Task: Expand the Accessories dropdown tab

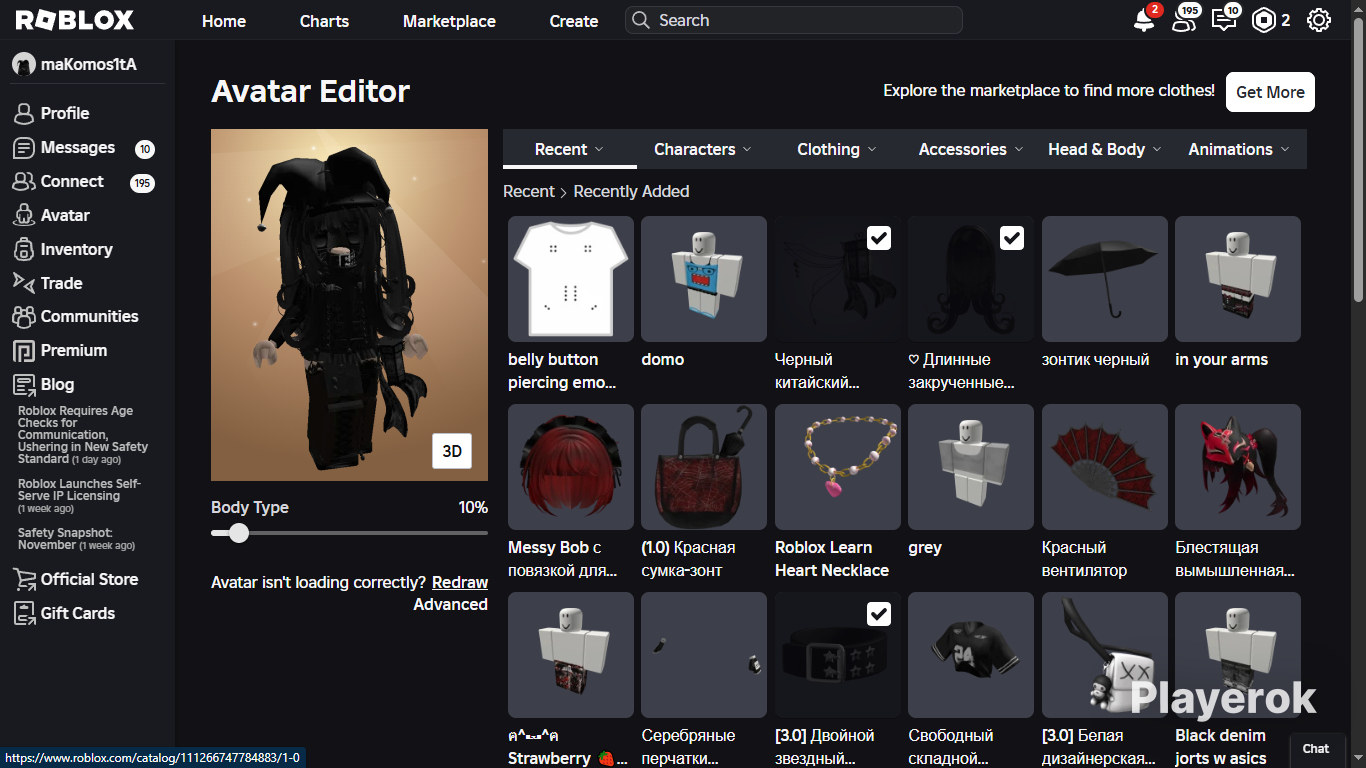Action: pos(971,149)
